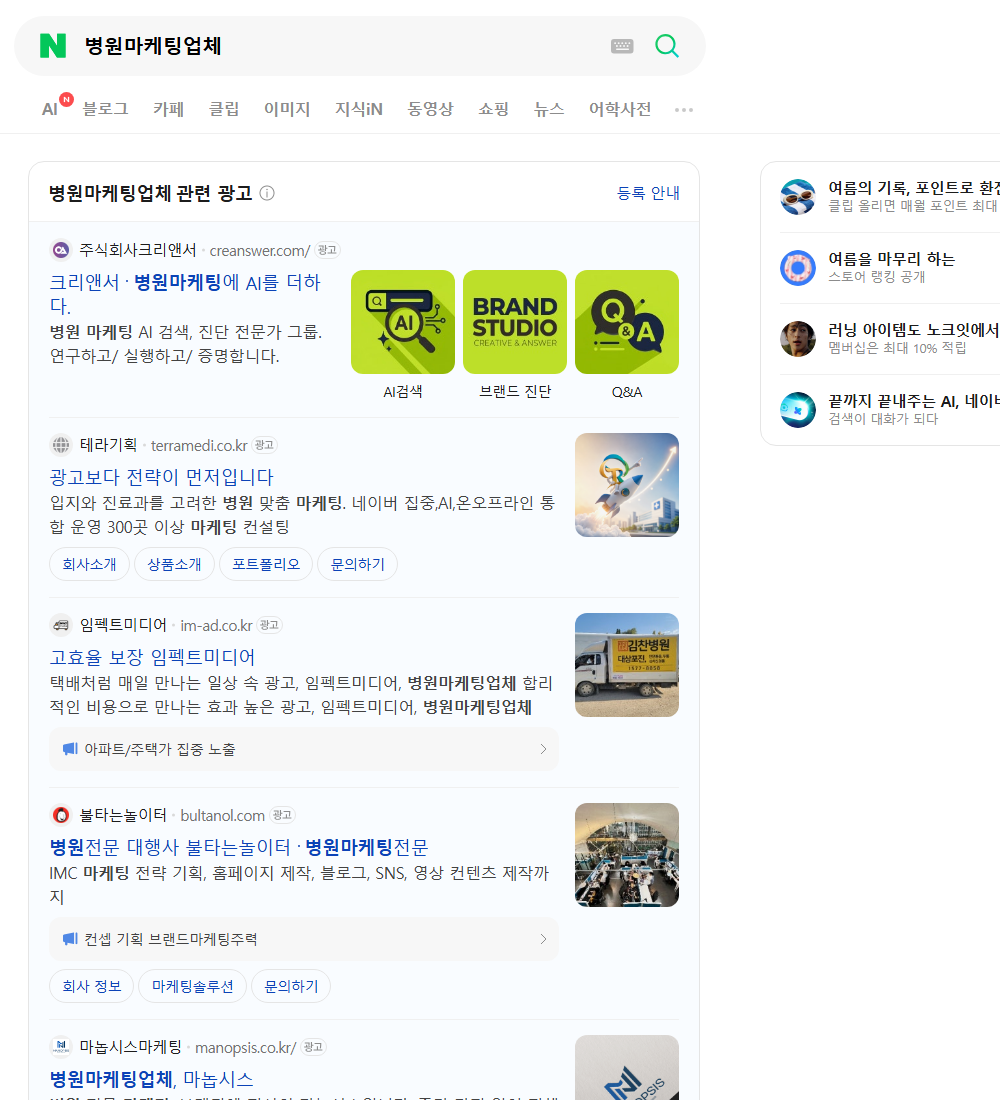The height and width of the screenshot is (1100, 1000).
Task: Click the 등록 안내 link
Action: click(x=648, y=193)
